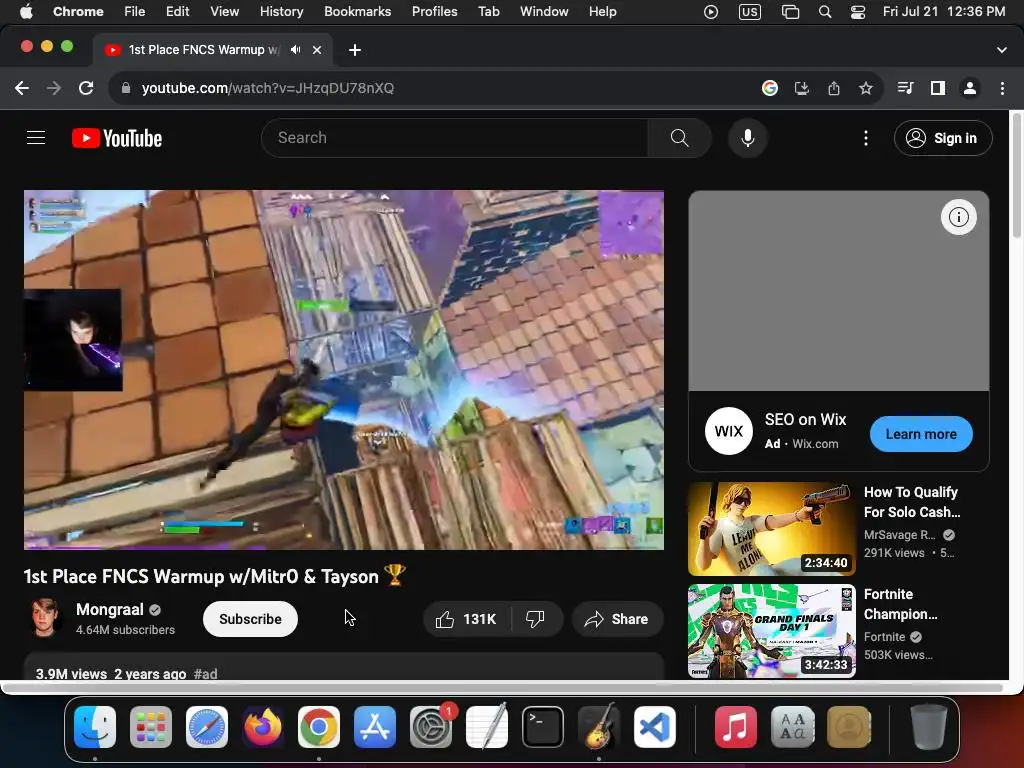The image size is (1024, 768).
Task: Open Chrome three-dot menu
Action: click(1002, 88)
